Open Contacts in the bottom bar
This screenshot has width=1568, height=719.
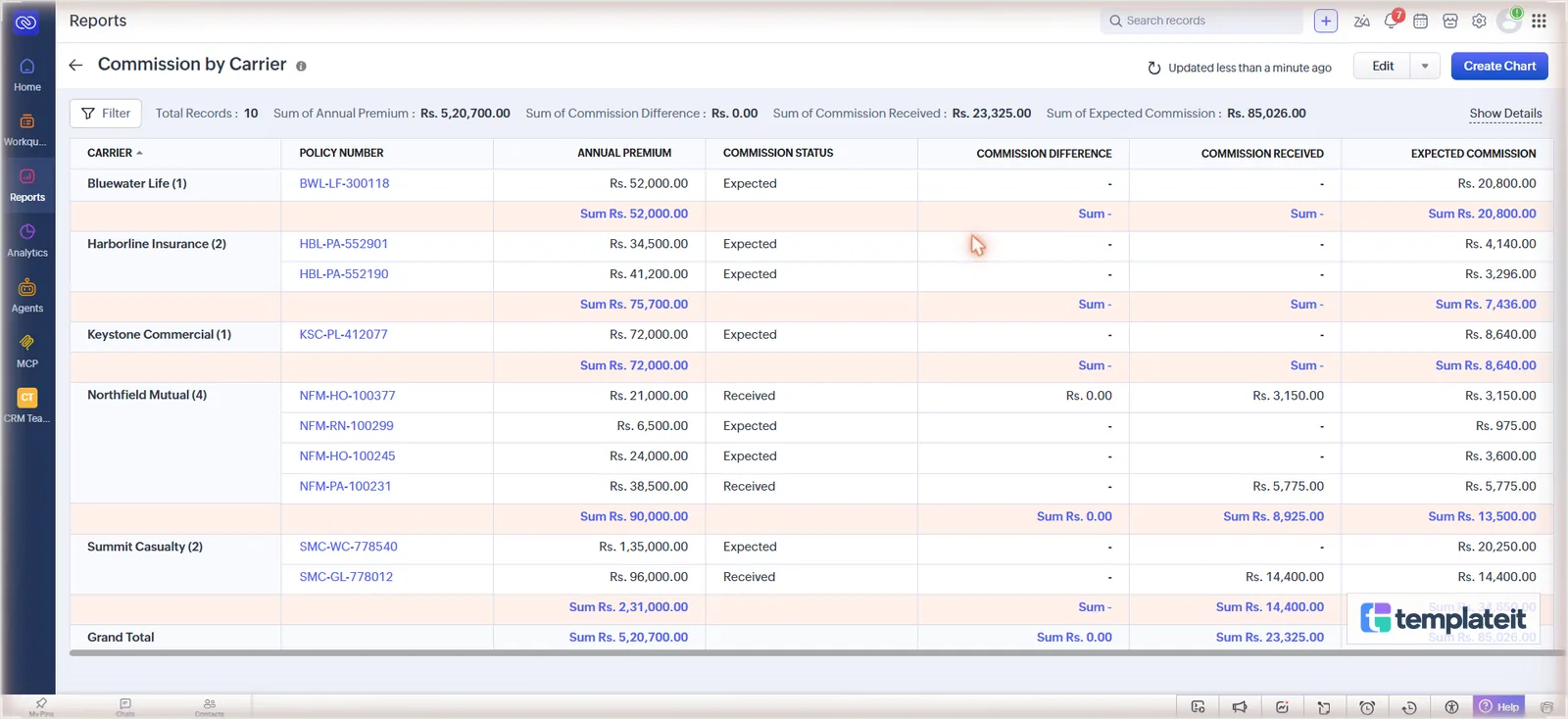click(210, 707)
